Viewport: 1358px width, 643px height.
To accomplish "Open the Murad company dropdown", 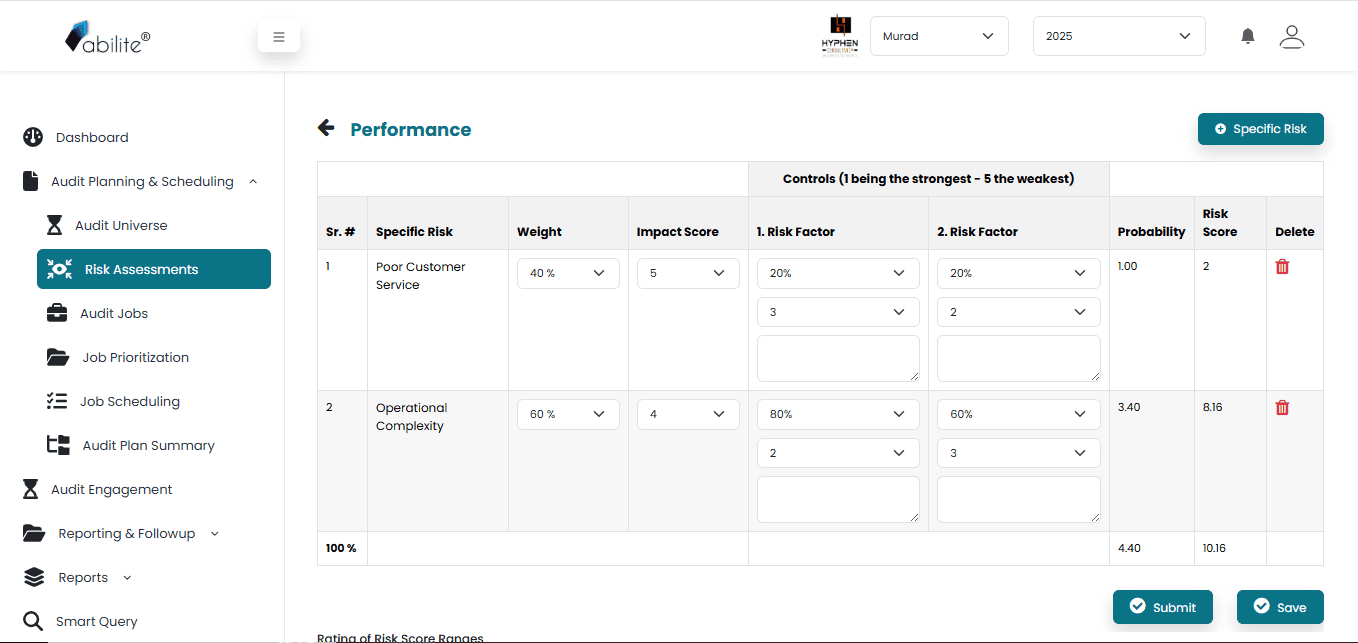I will pyautogui.click(x=938, y=36).
